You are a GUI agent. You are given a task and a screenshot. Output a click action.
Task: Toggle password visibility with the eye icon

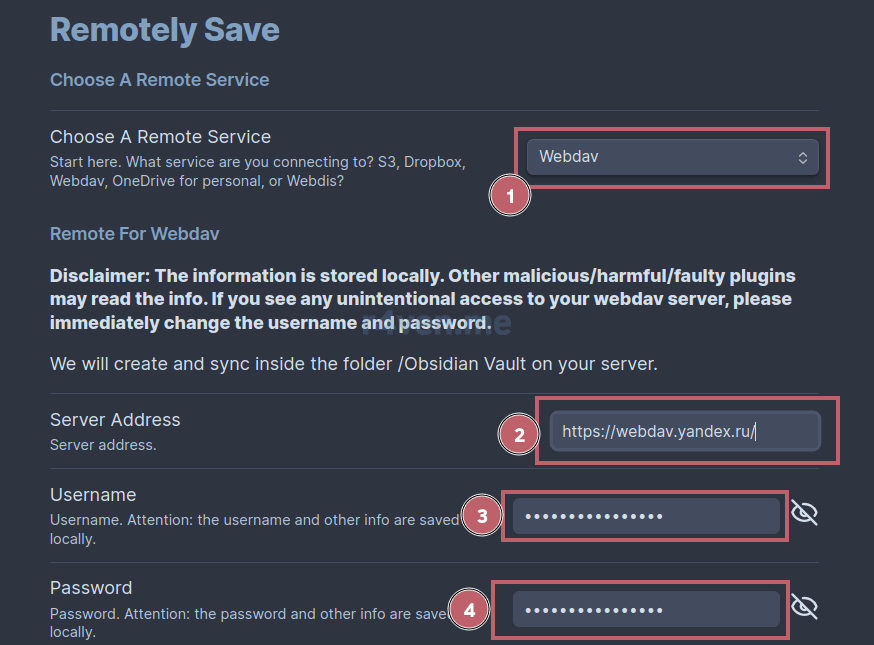tap(804, 606)
